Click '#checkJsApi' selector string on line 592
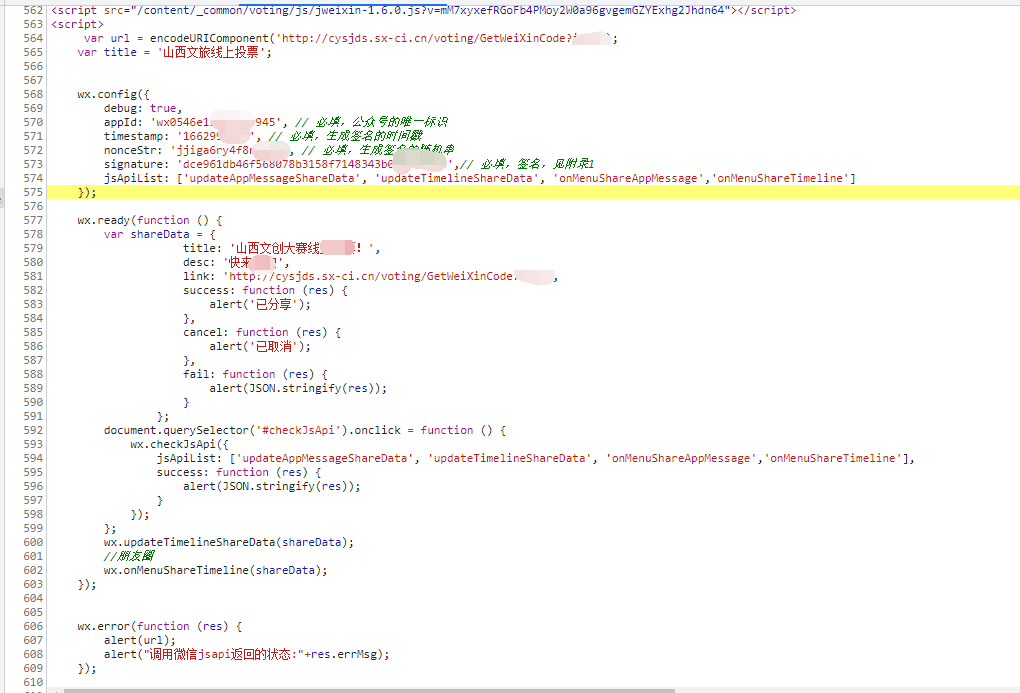The image size is (1020, 693). (x=298, y=430)
